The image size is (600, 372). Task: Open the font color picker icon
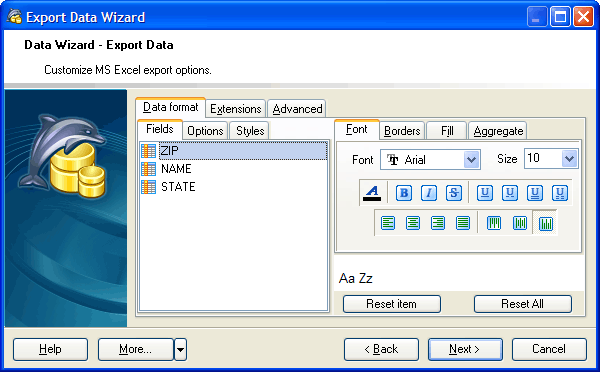coord(372,193)
